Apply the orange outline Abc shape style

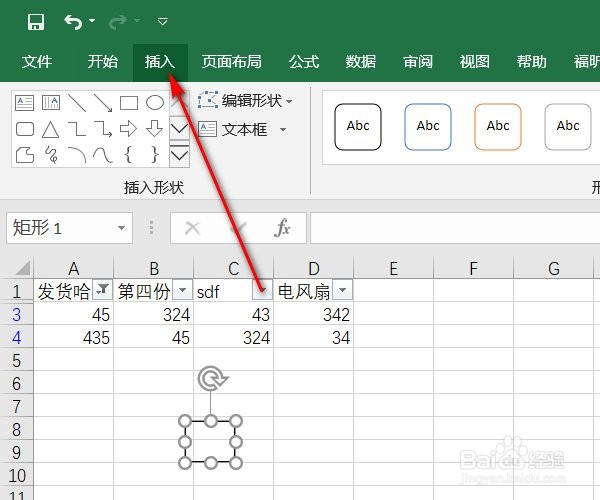(x=498, y=127)
